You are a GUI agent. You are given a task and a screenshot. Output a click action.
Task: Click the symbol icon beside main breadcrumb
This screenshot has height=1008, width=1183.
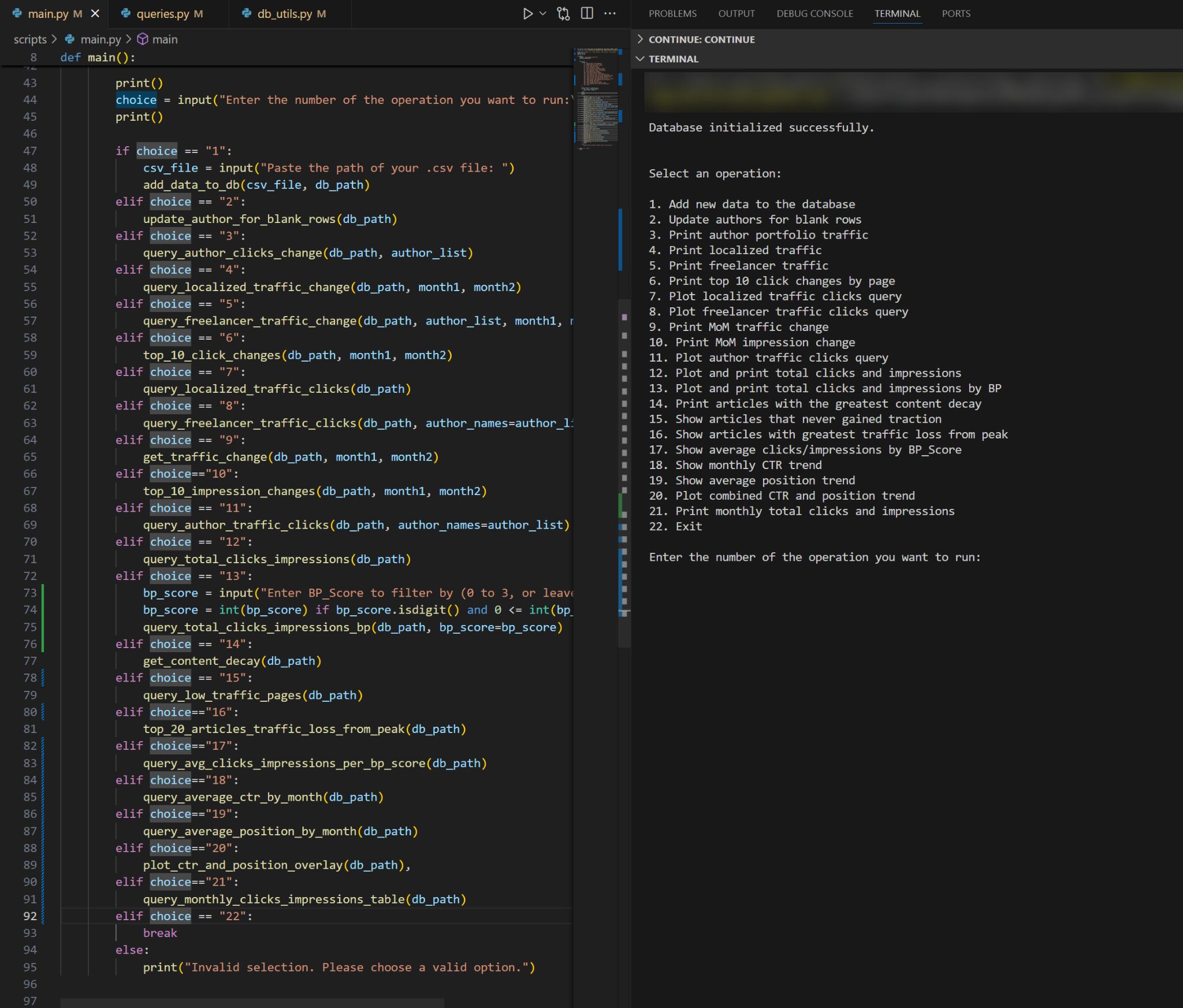(141, 39)
